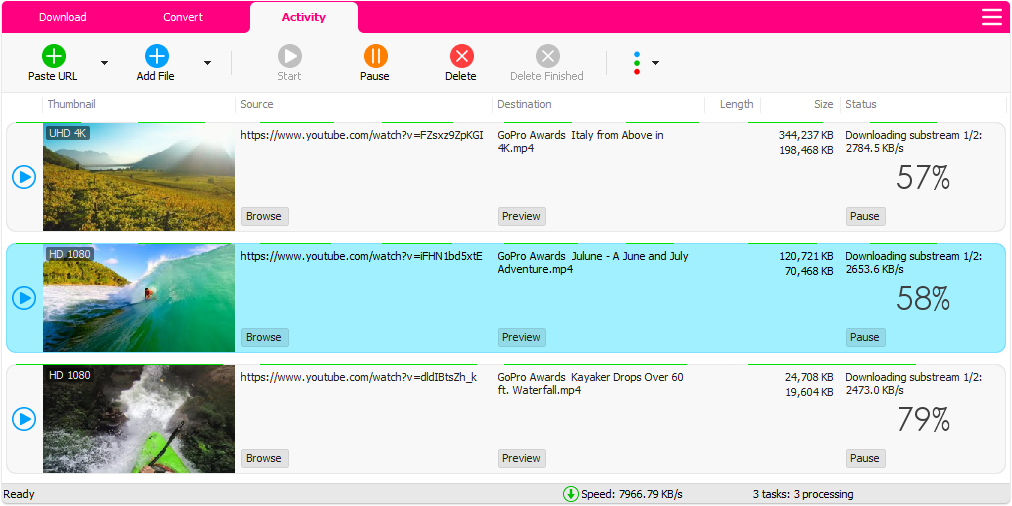Click the blue Add File icon
The image size is (1012, 506).
[x=156, y=56]
